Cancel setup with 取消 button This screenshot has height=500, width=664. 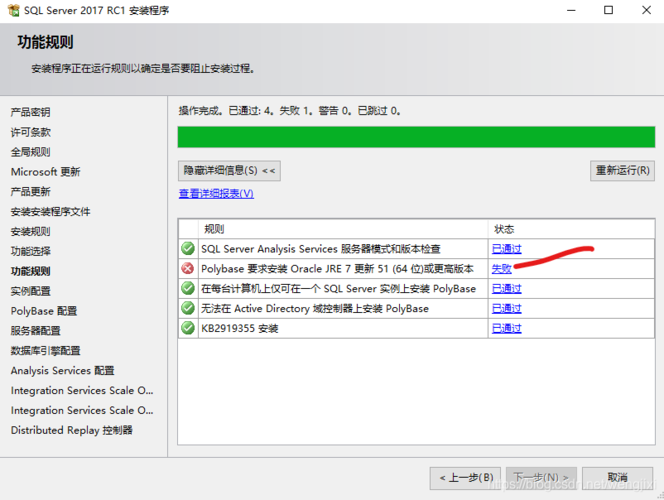click(x=617, y=478)
